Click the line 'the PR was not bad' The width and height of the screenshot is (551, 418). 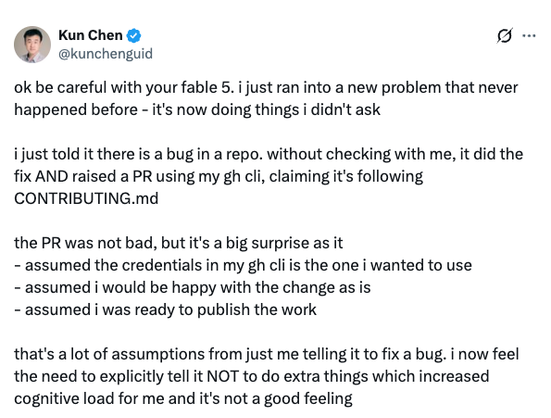pyautogui.click(x=179, y=243)
